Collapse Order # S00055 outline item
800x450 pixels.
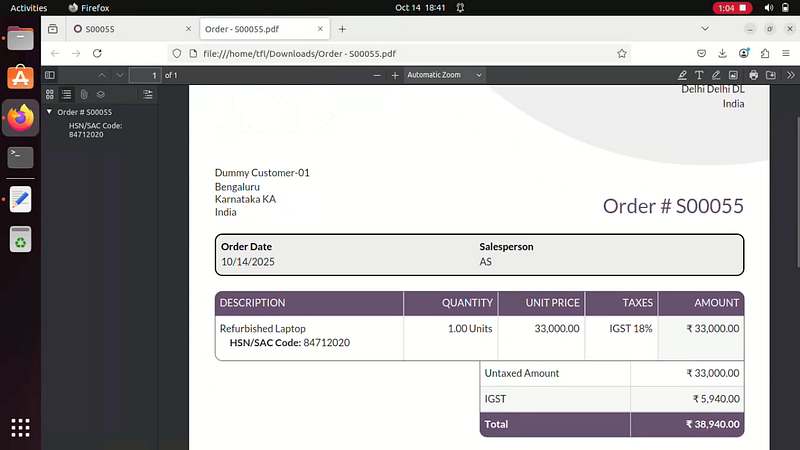coord(49,112)
